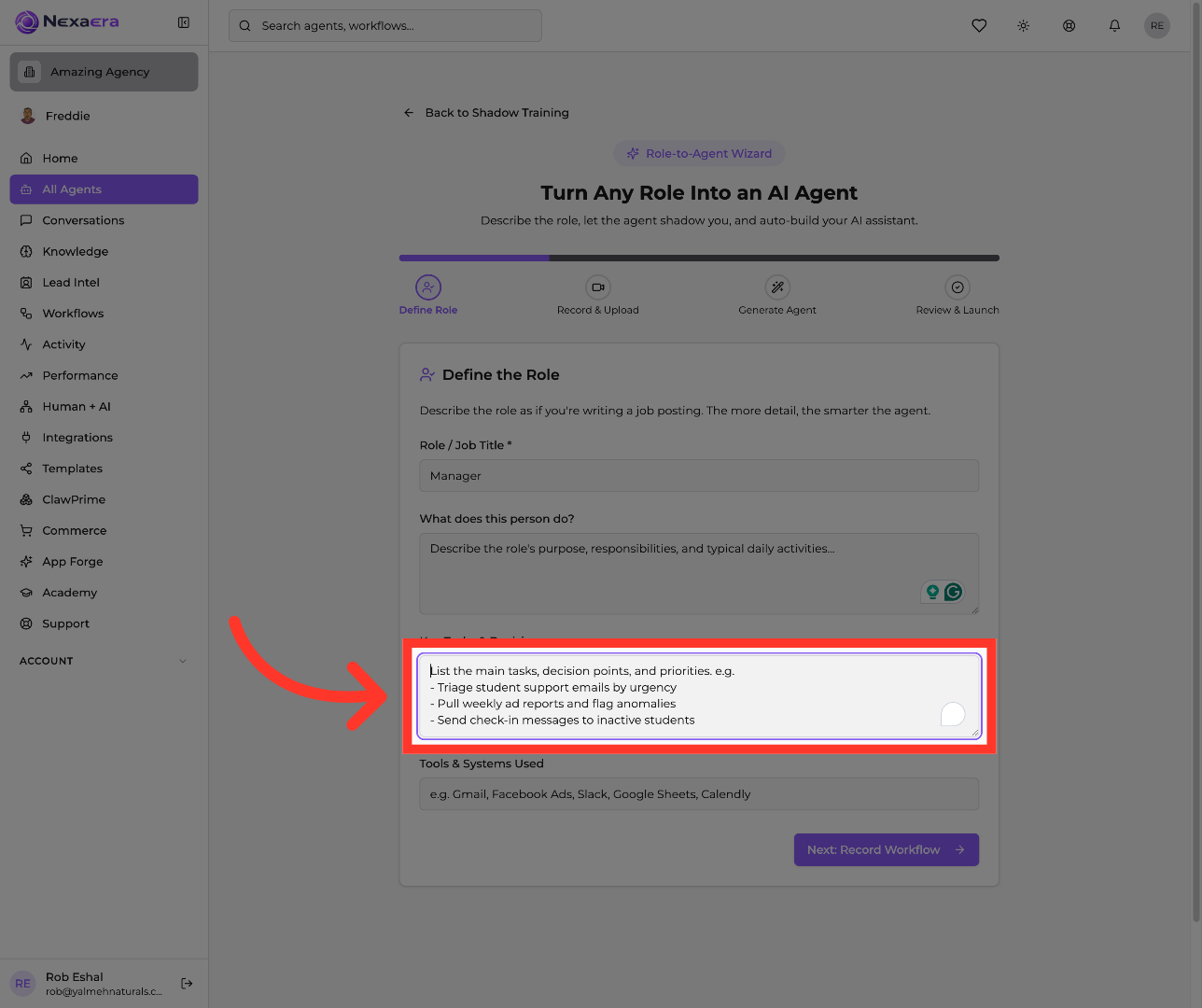Open the Commerce section
Screen dimensions: 1202x1008
105,531
